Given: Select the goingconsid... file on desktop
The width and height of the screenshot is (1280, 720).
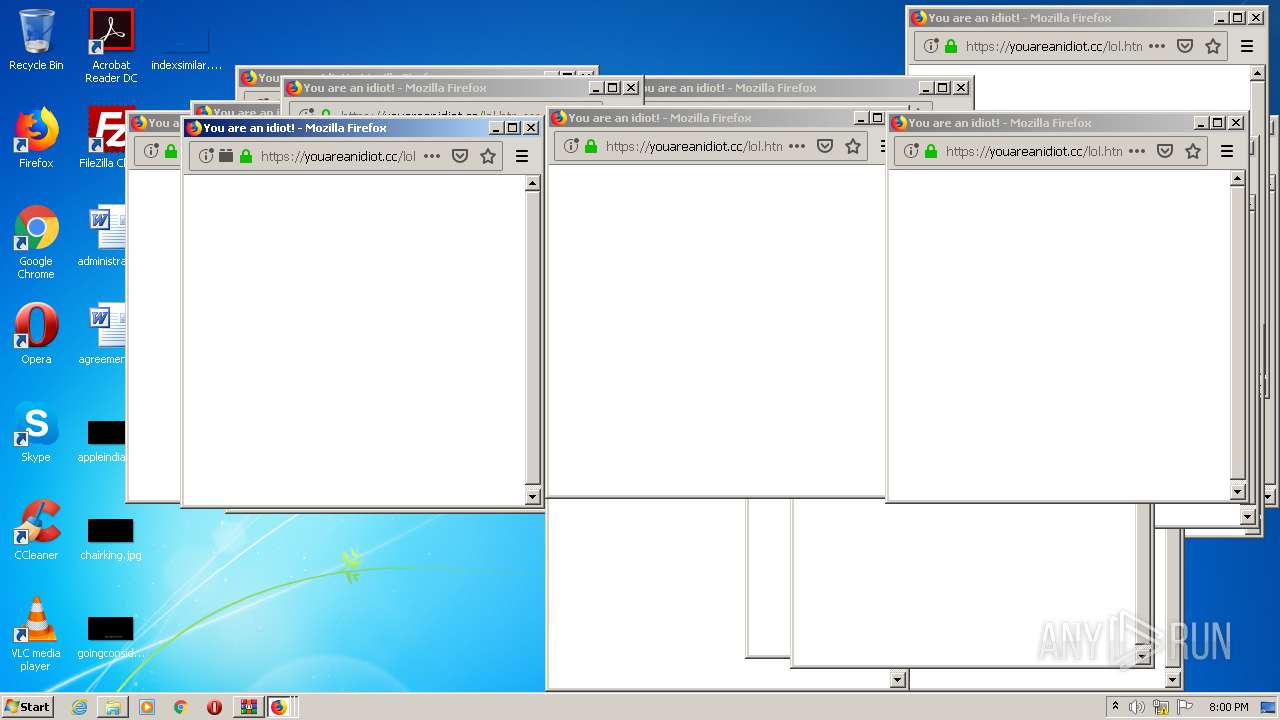Looking at the screenshot, I should click(x=110, y=636).
